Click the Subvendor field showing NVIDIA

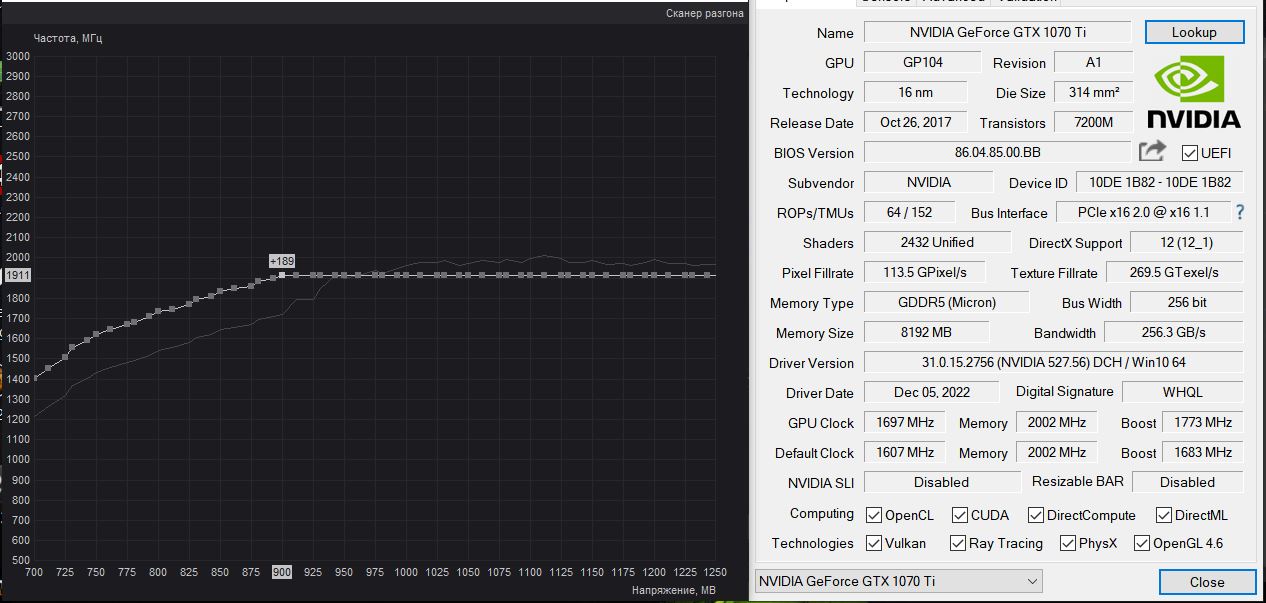point(928,182)
